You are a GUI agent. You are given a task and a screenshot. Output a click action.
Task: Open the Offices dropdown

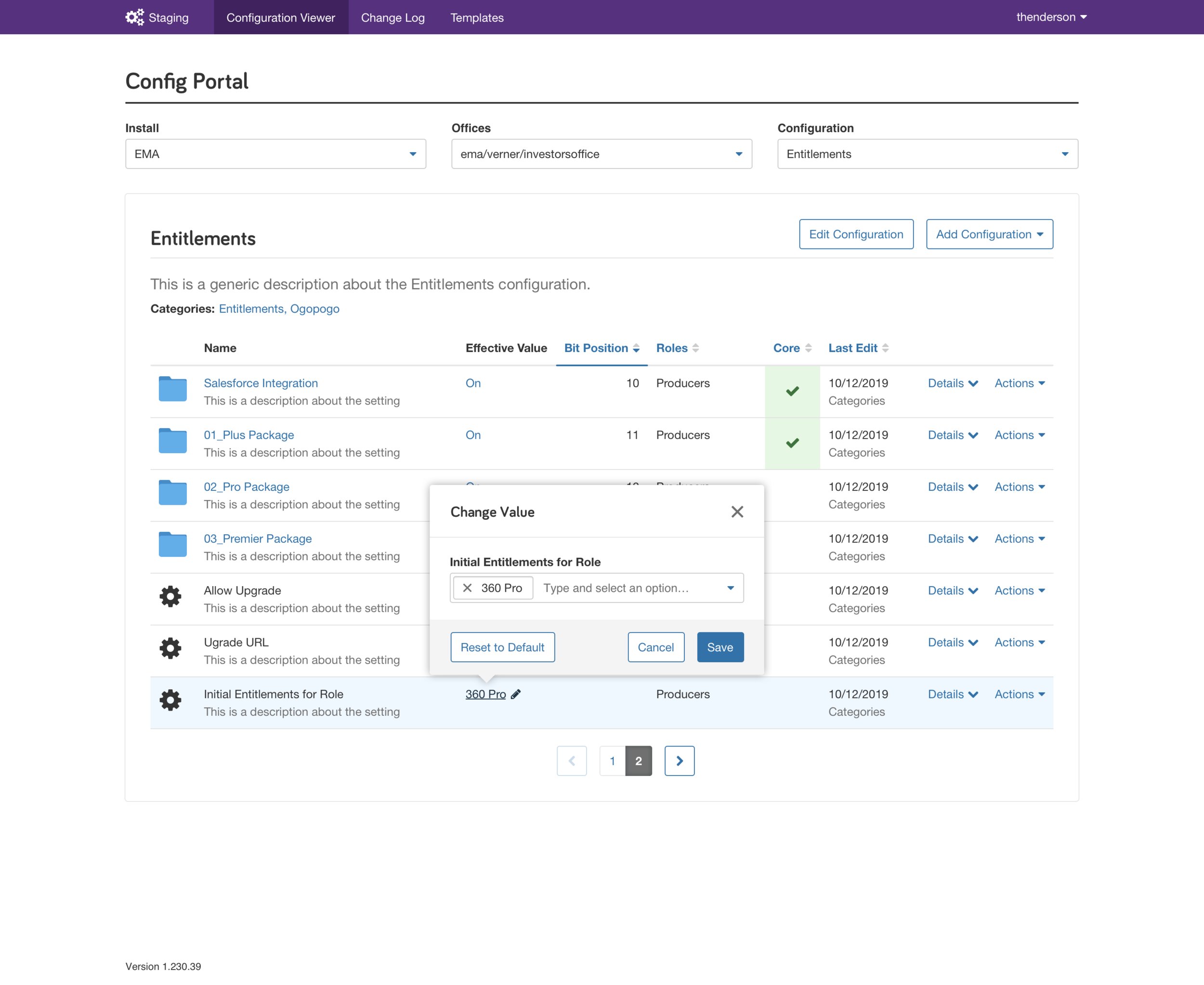(x=602, y=154)
